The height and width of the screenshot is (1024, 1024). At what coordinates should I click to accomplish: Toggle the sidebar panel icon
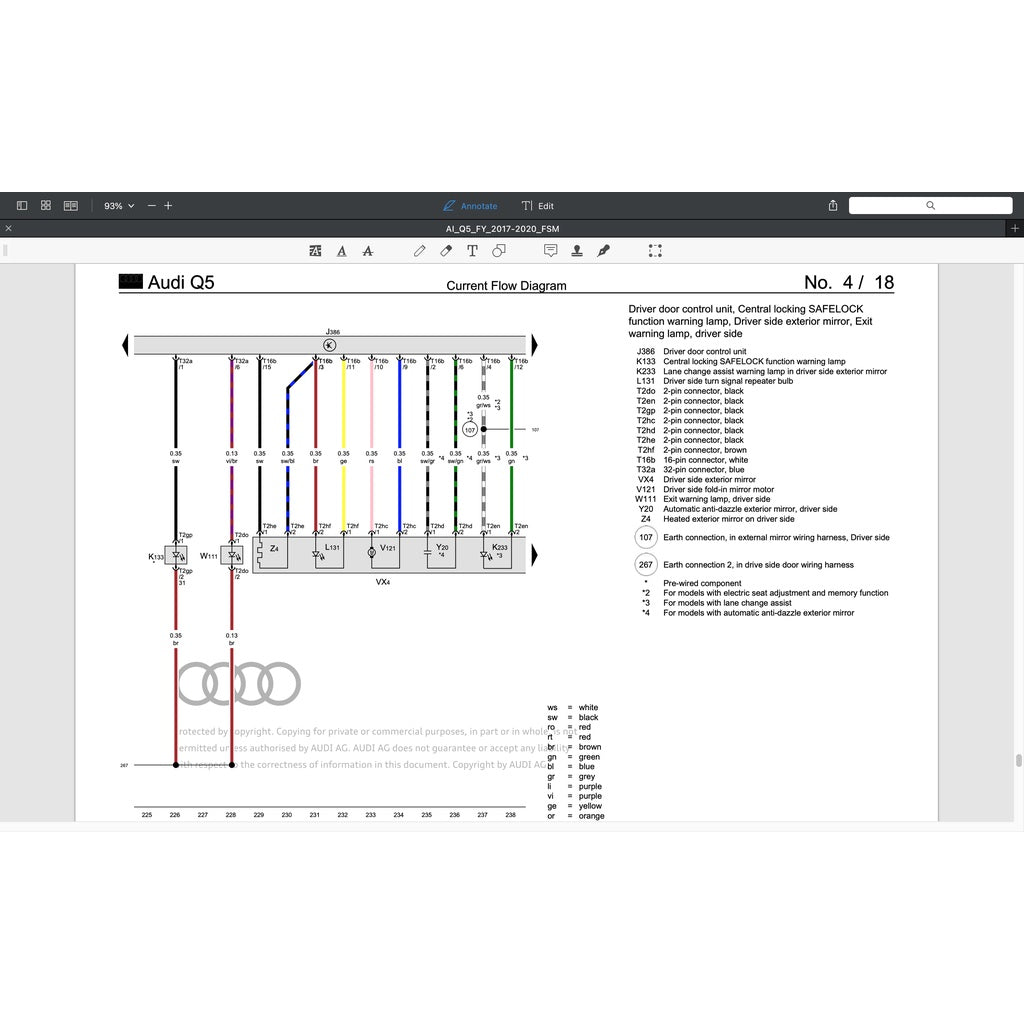[22, 205]
